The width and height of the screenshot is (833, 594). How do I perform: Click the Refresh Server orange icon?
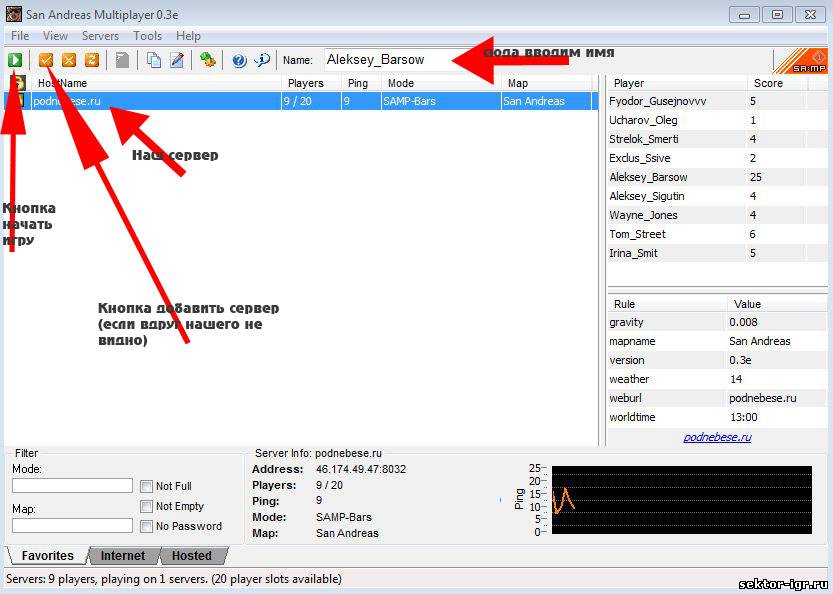point(92,60)
